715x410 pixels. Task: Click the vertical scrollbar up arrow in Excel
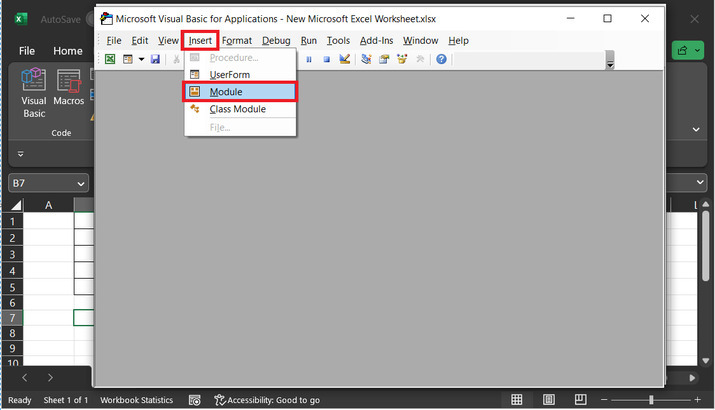705,204
